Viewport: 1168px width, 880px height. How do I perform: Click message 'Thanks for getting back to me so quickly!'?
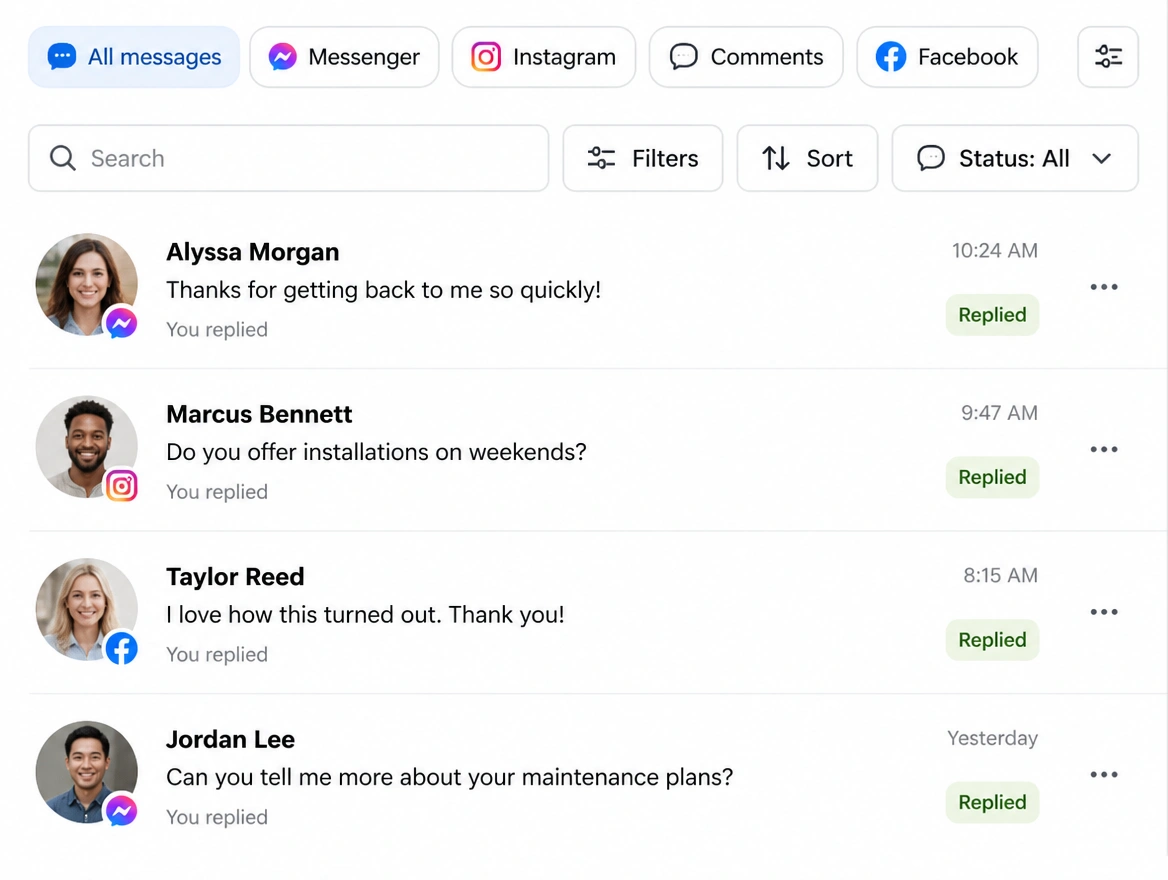click(x=384, y=290)
